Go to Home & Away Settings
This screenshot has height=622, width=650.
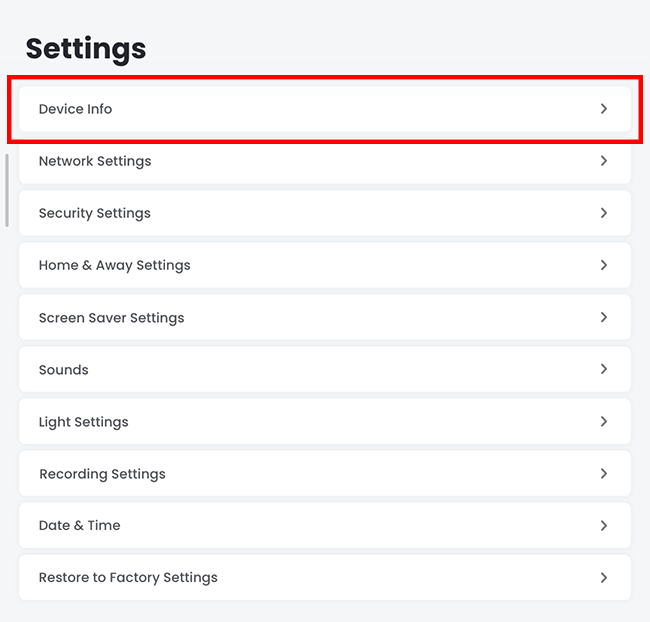(x=114, y=265)
